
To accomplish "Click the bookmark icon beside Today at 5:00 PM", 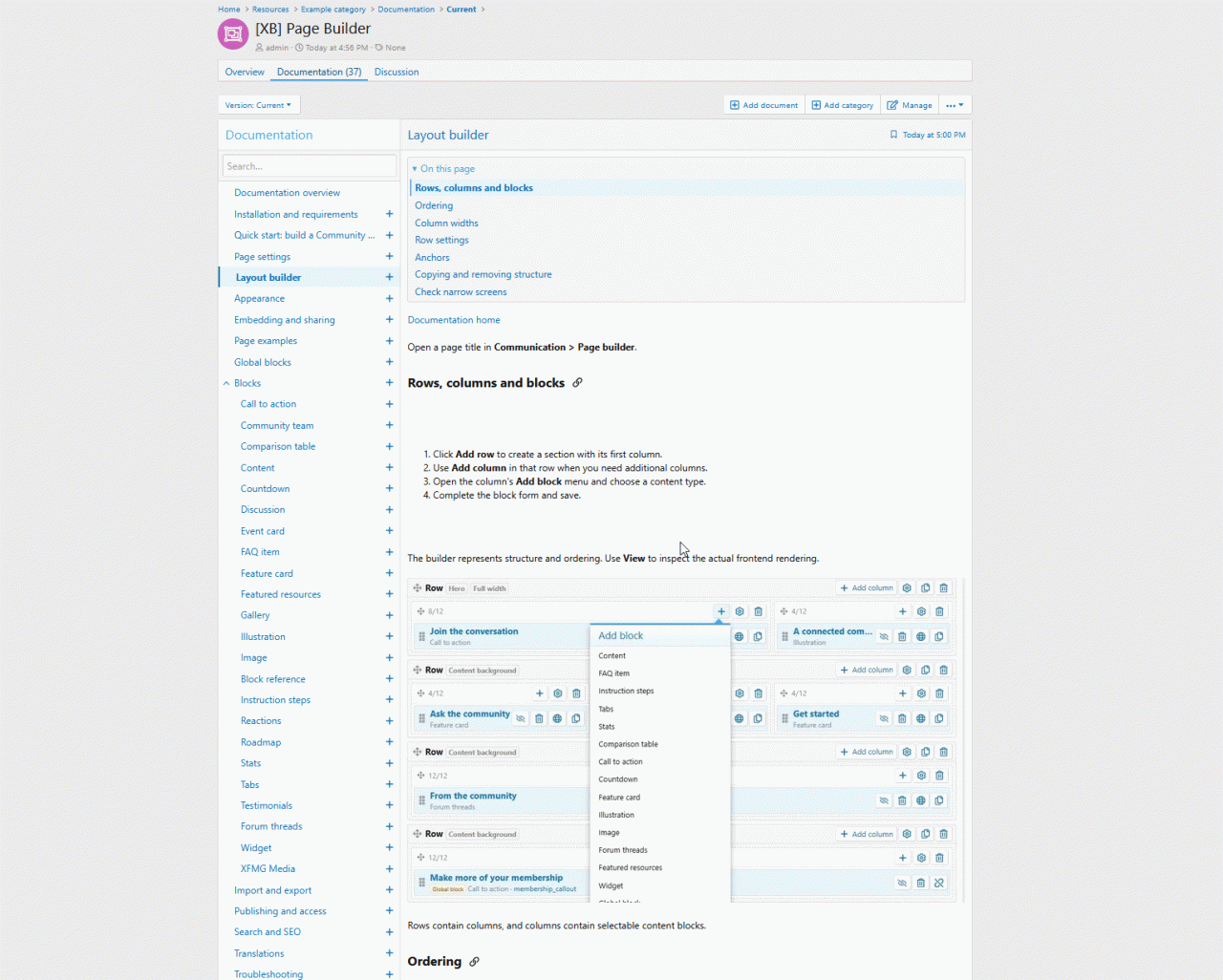I will pos(893,135).
